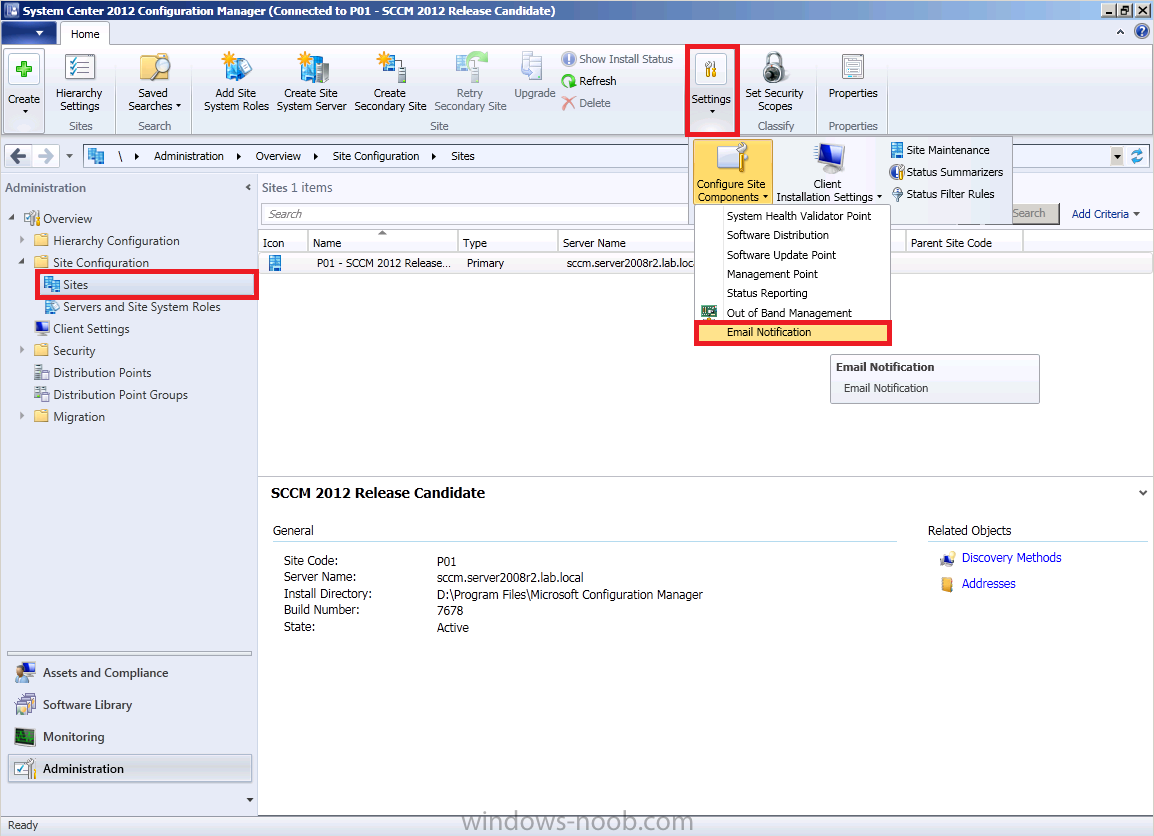The image size is (1154, 836).
Task: Collapse the site details pane chevron
Action: 1142,493
